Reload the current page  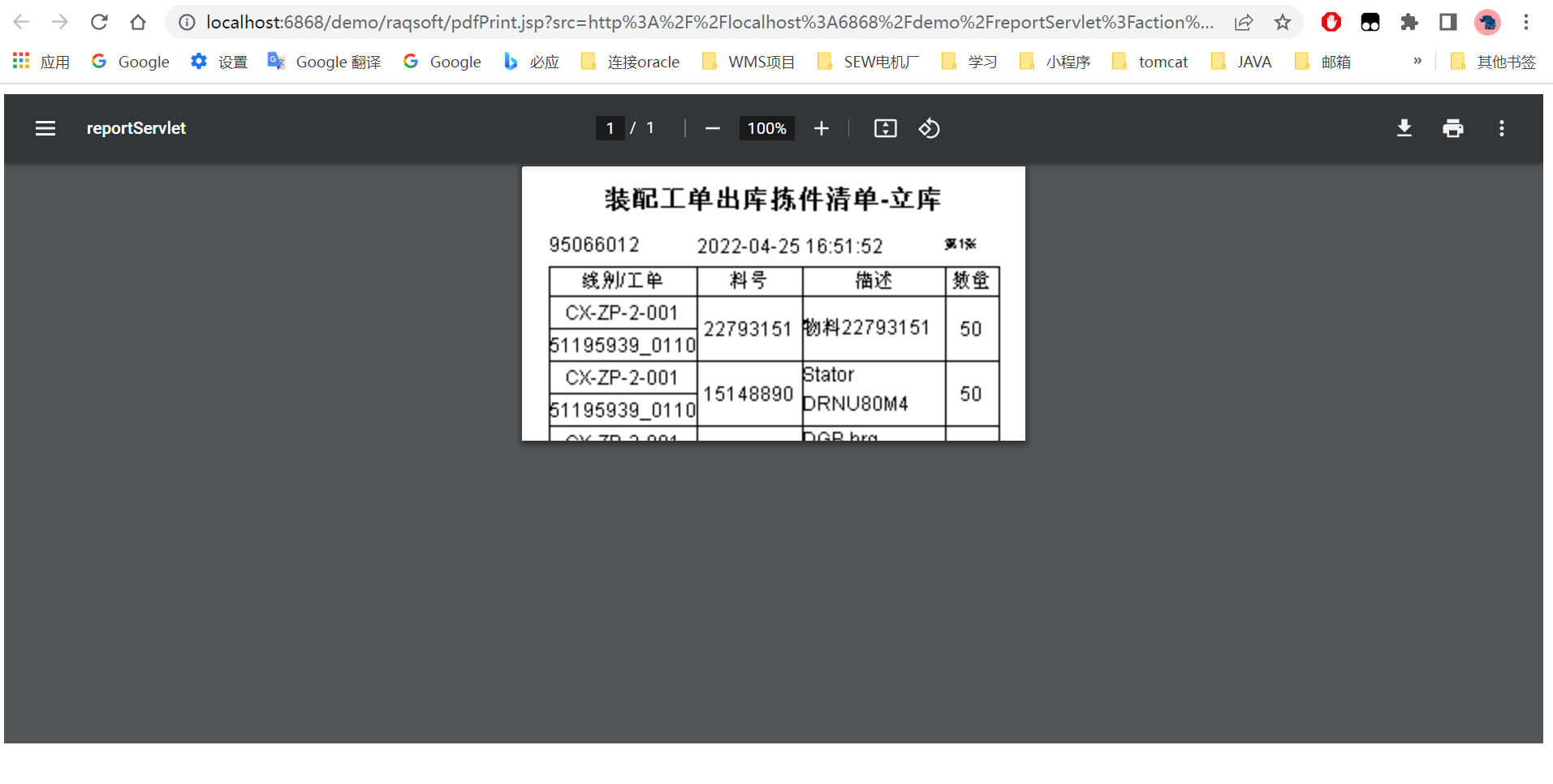click(x=99, y=22)
